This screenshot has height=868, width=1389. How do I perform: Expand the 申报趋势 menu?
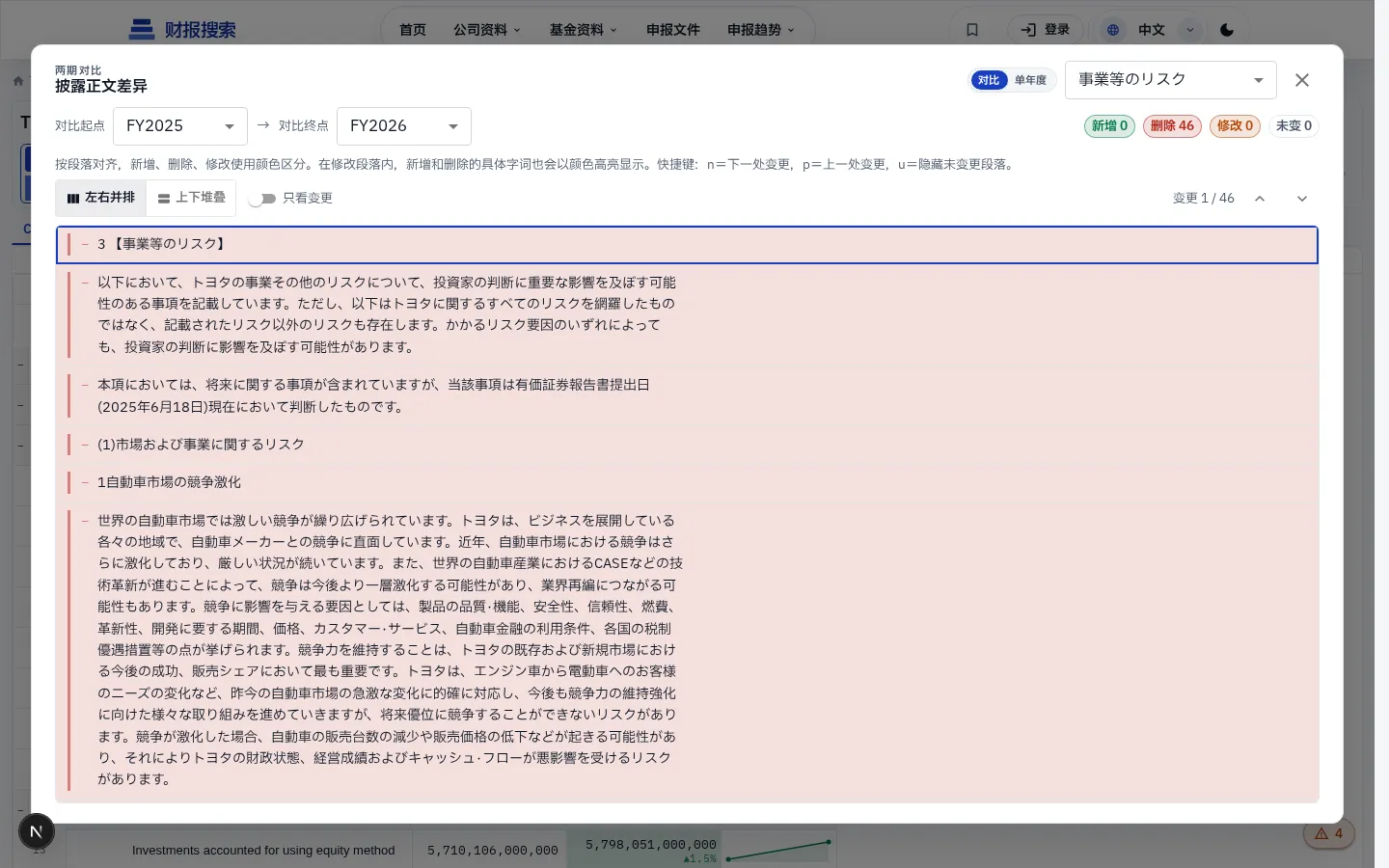click(x=761, y=30)
